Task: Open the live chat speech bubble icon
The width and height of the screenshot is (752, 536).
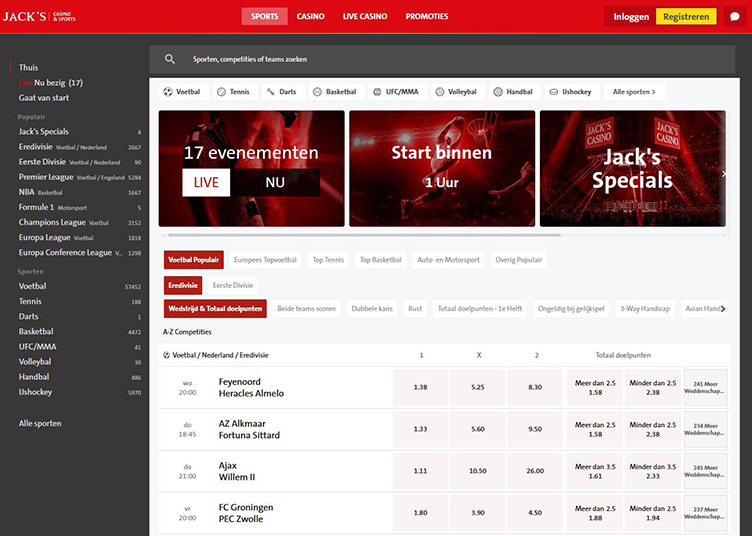Action: pos(735,17)
